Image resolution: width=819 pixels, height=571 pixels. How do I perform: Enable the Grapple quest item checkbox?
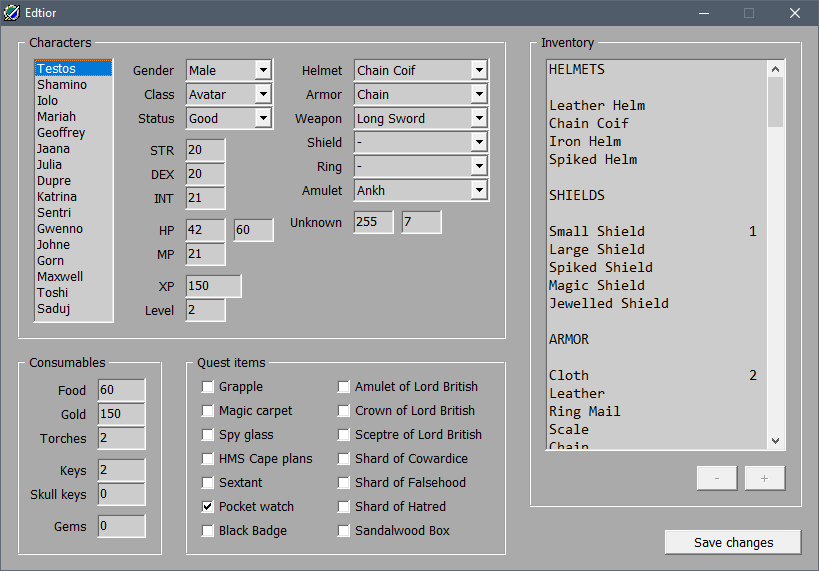click(208, 387)
